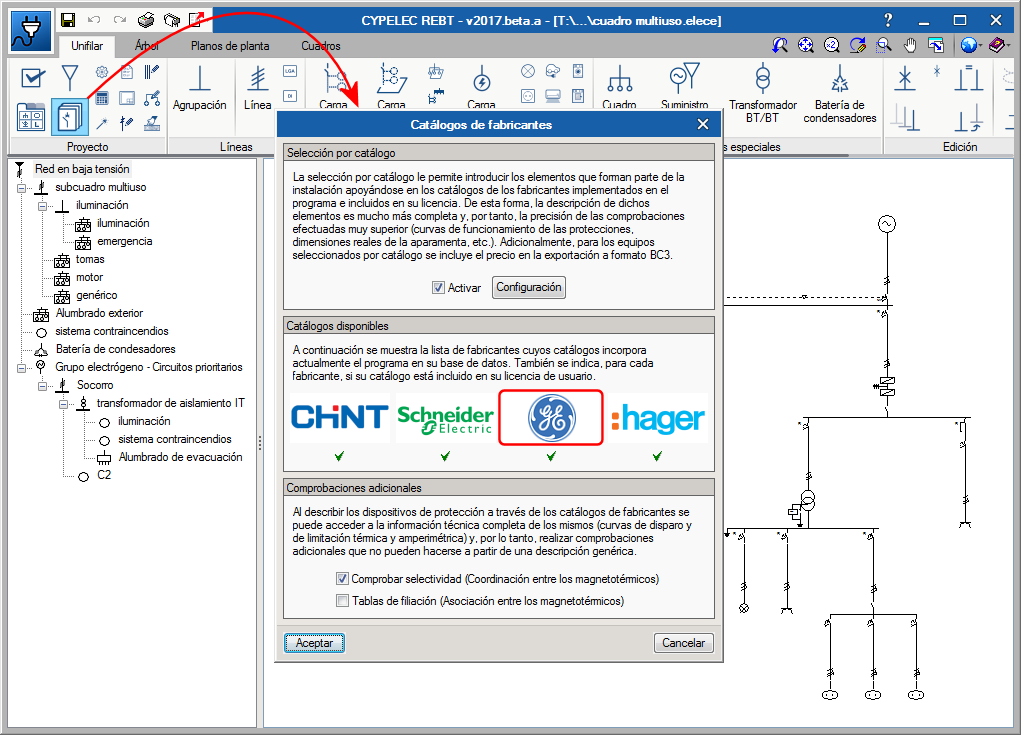Insert an Agrupación element
The width and height of the screenshot is (1021, 735).
tap(200, 88)
